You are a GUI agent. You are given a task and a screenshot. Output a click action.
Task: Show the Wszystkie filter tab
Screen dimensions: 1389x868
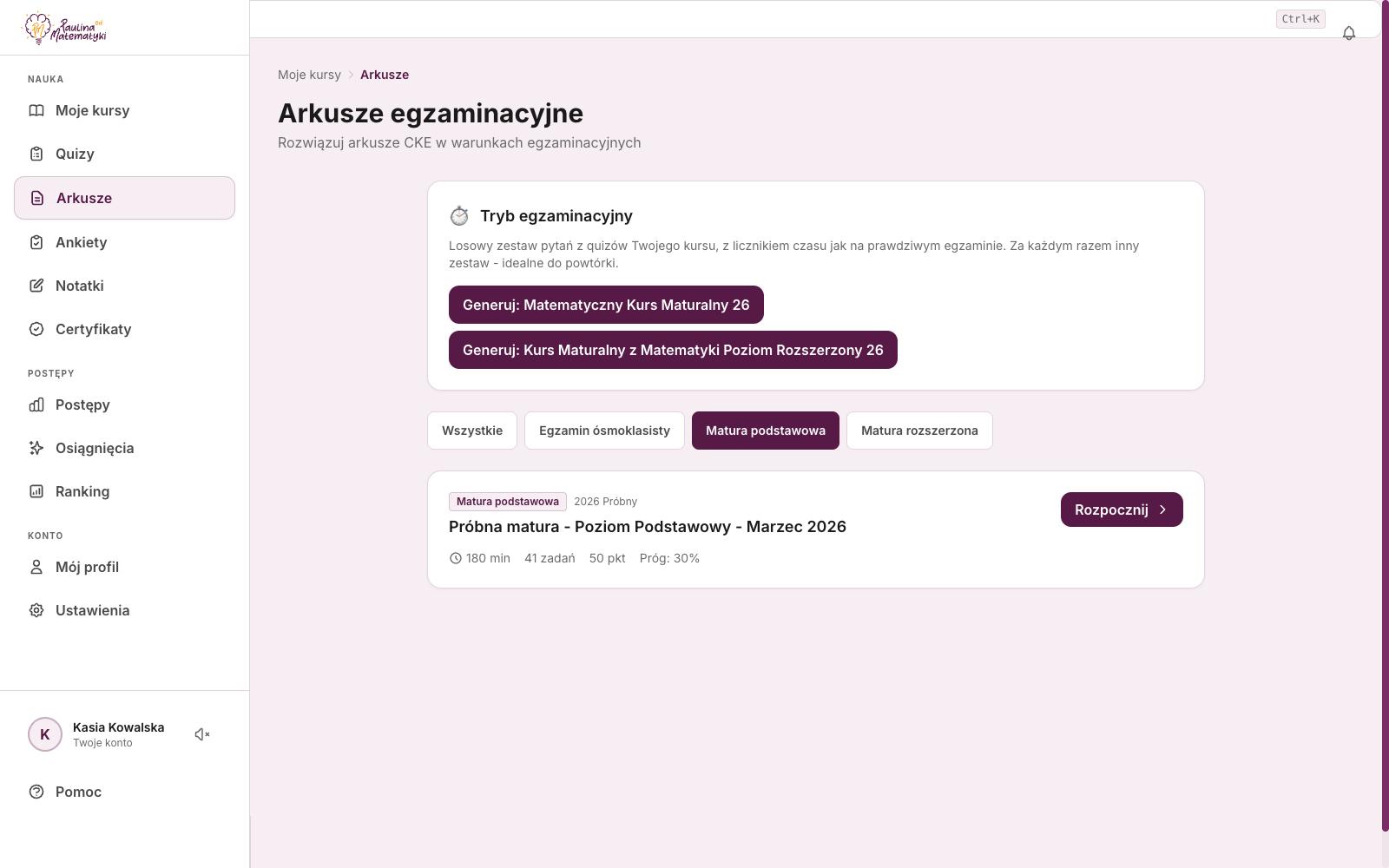(x=472, y=431)
